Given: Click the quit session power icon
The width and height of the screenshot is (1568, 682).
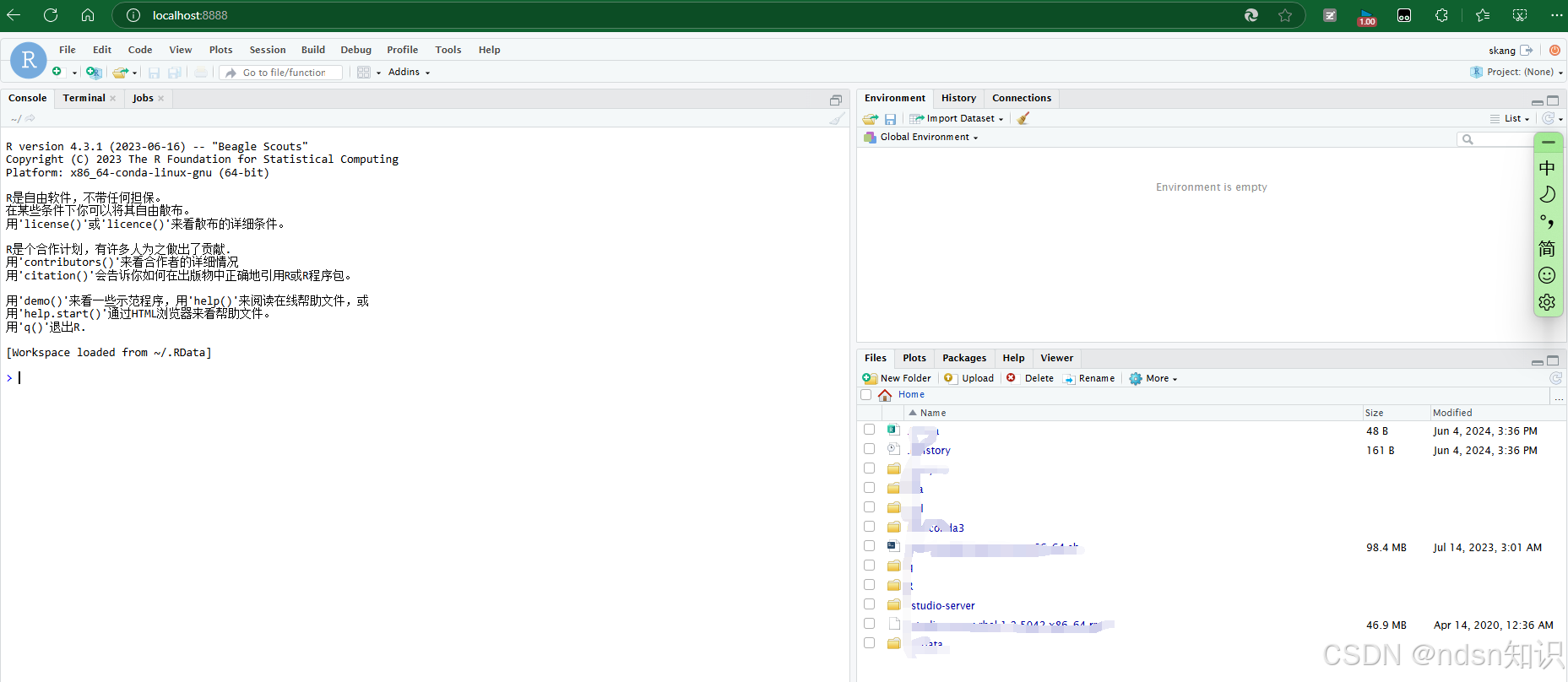Looking at the screenshot, I should [x=1554, y=50].
